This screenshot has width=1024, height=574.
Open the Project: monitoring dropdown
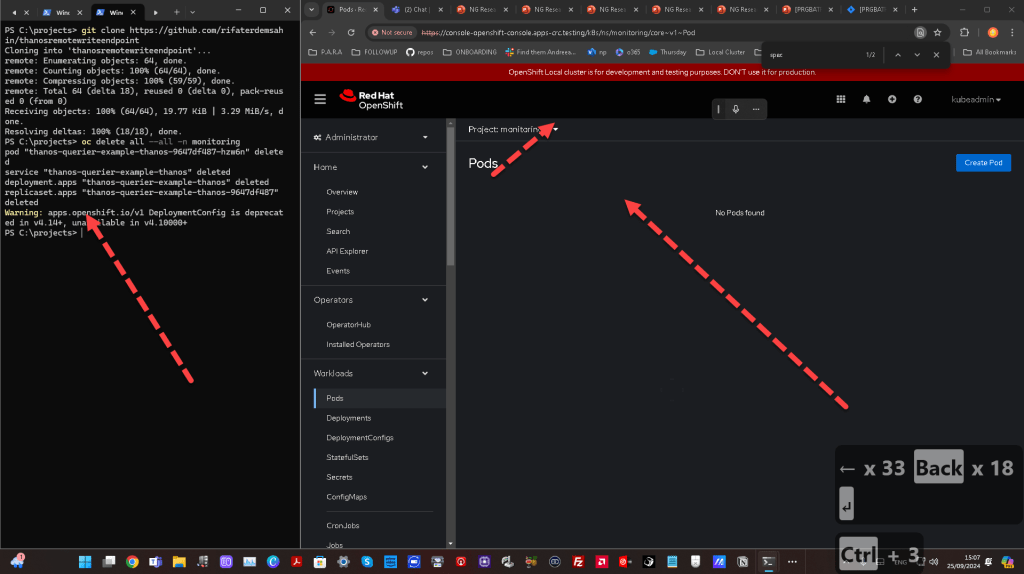click(513, 129)
